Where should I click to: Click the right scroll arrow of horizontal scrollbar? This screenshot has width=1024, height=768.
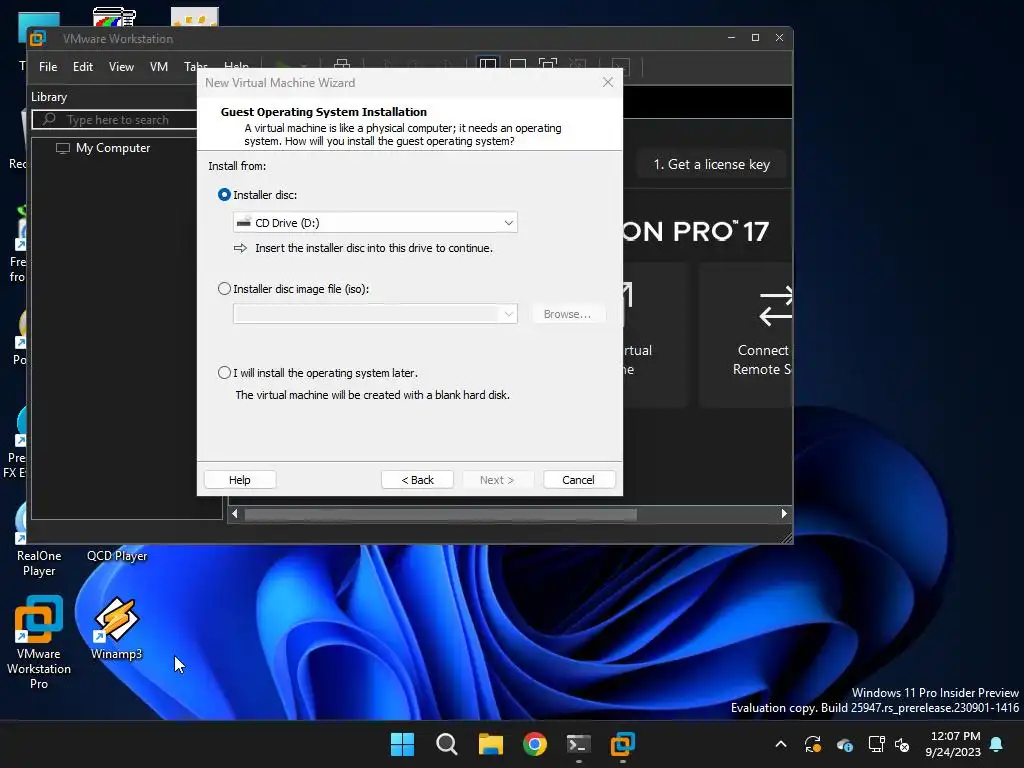click(784, 514)
